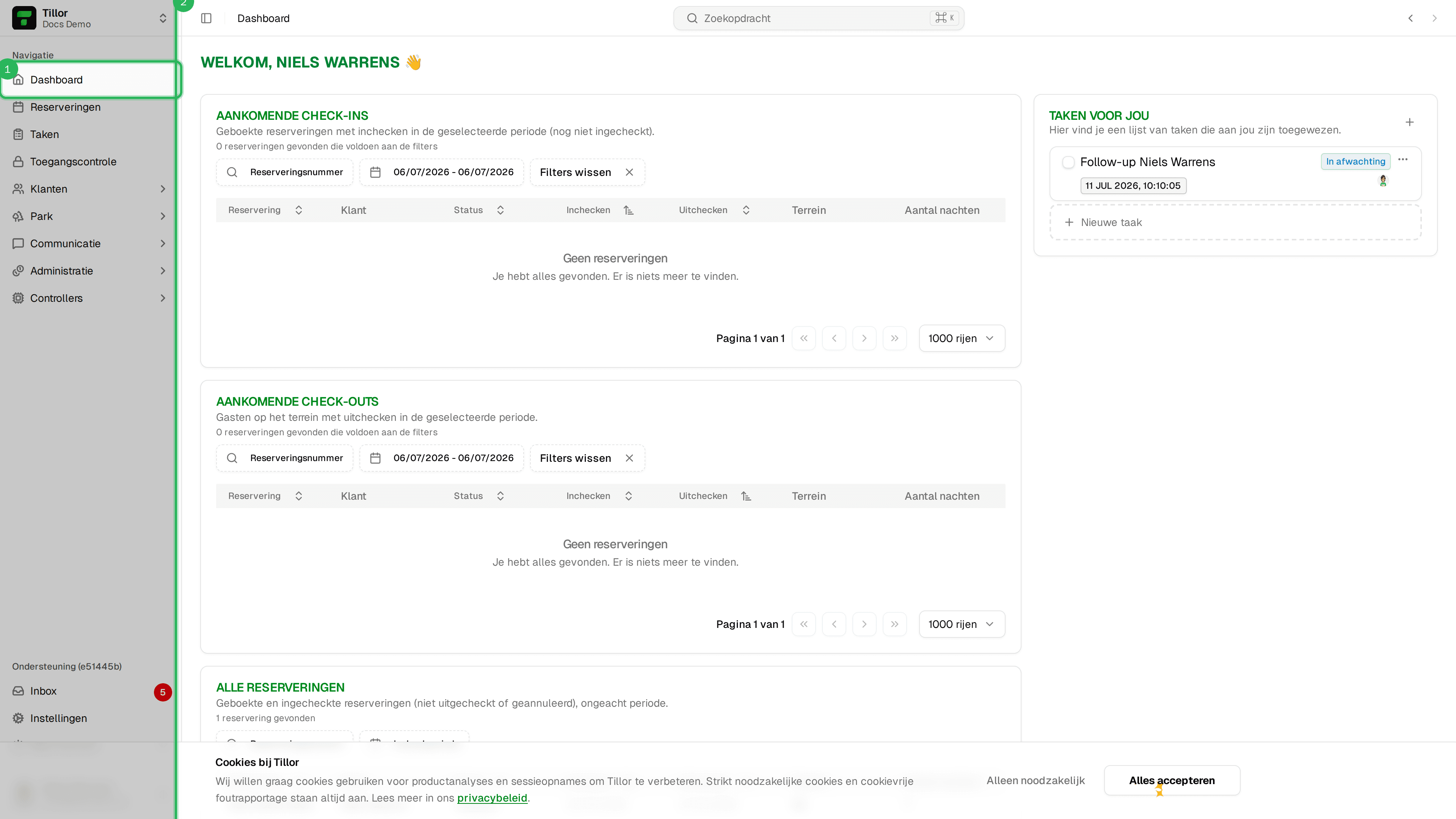
Task: Sort check-outs by Reservering column
Action: click(x=266, y=496)
